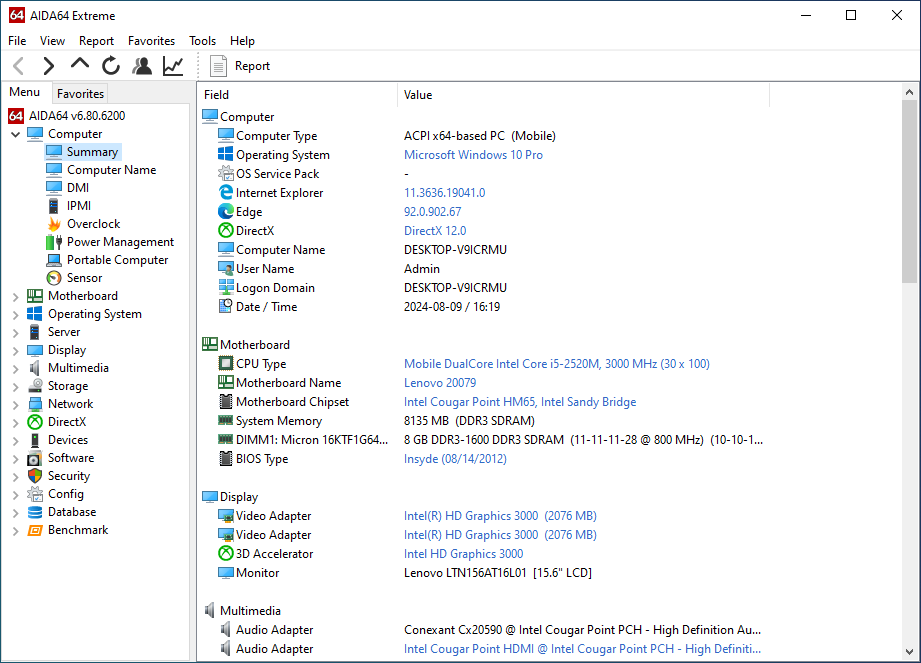Click the Lenovo 20079 motherboard link
The width and height of the screenshot is (921, 663).
pyautogui.click(x=440, y=383)
